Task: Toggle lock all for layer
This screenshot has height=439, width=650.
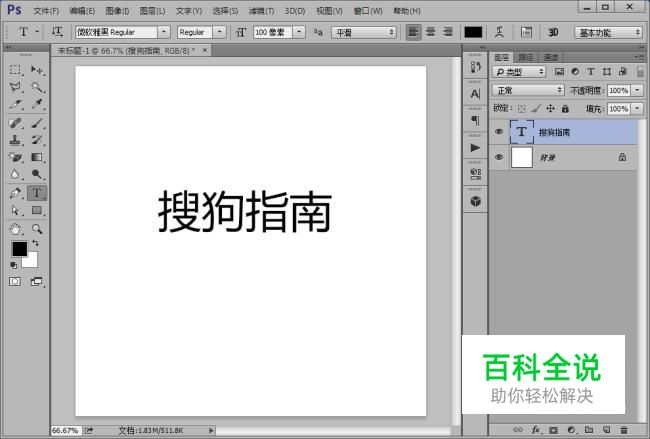Action: 565,109
